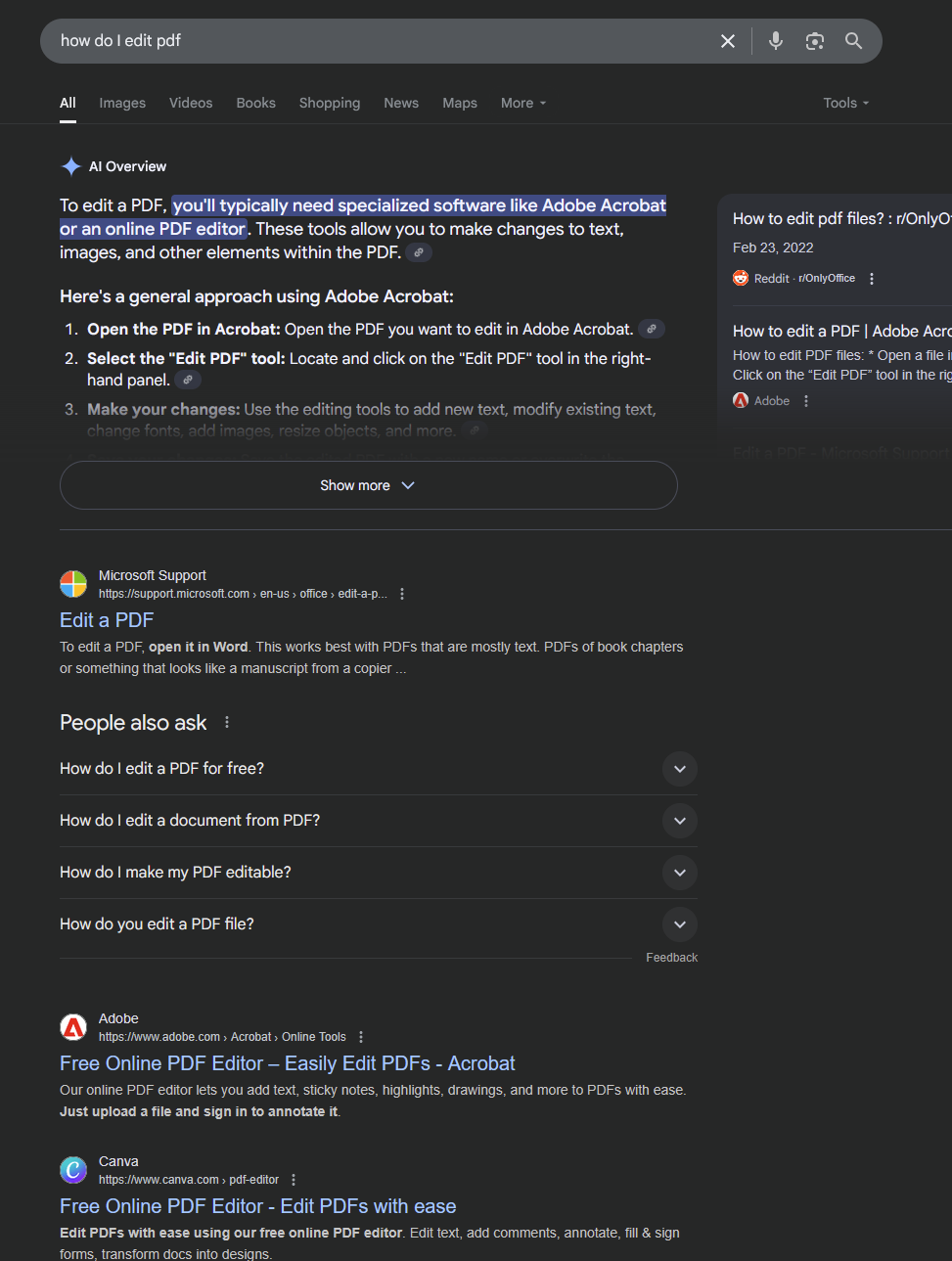
Task: Open the Tools dropdown
Action: pos(846,103)
